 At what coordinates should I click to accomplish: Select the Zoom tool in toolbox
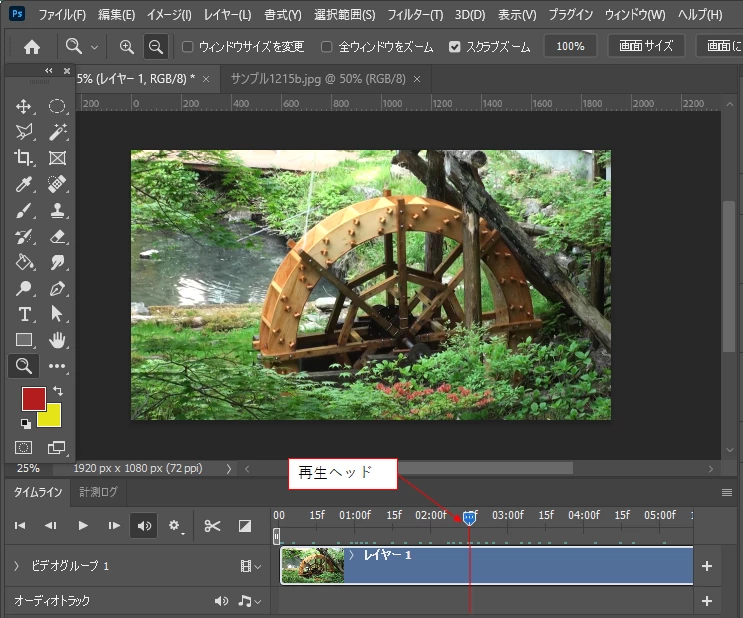click(24, 366)
